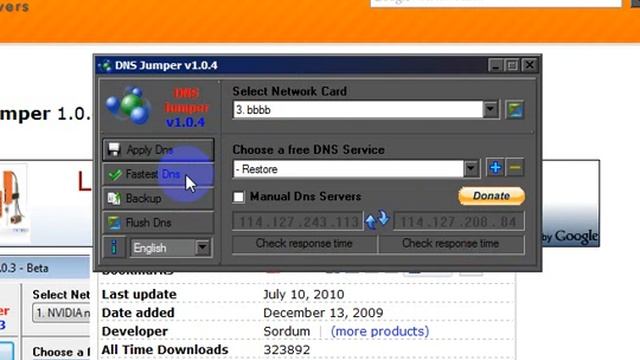
Task: Open the free DNS Service dropdown arrow
Action: coord(471,168)
